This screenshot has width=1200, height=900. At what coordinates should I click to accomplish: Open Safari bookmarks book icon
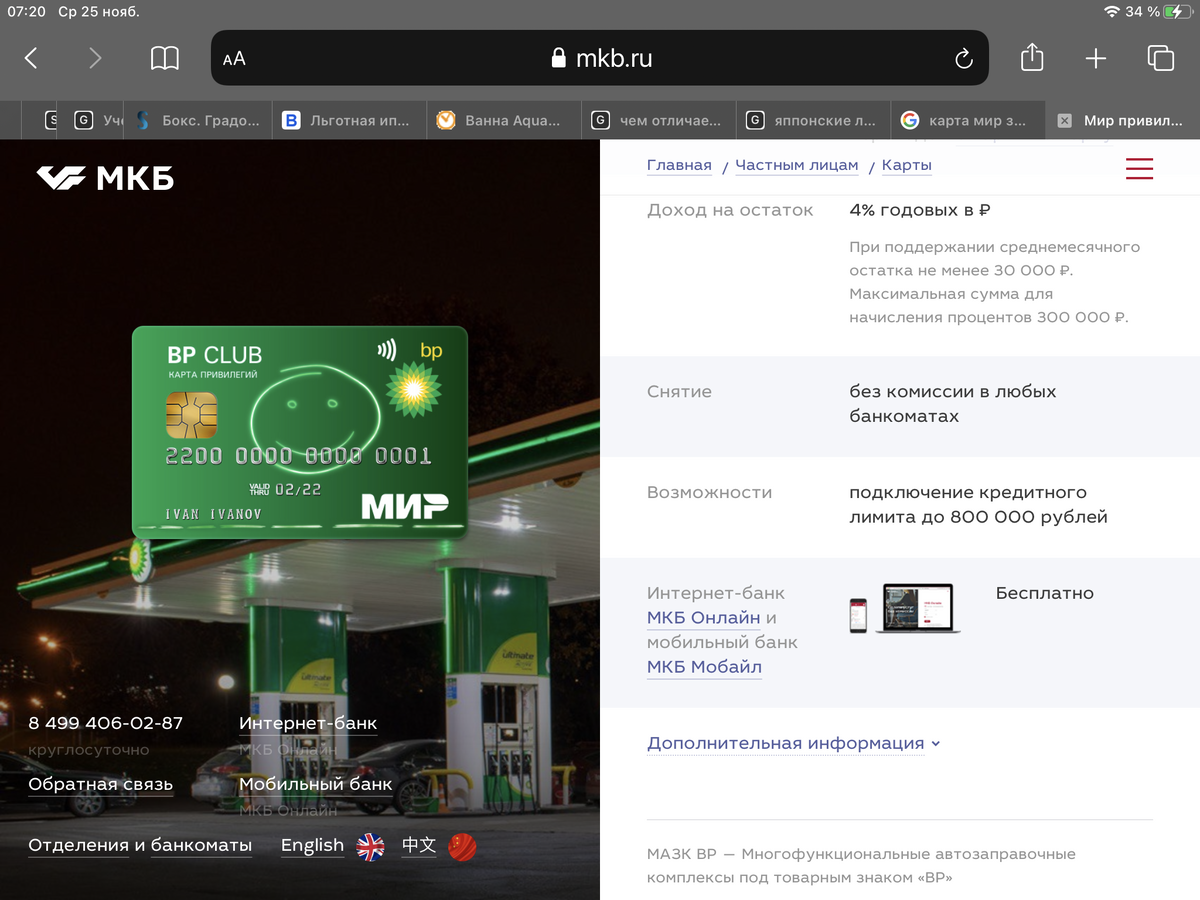click(165, 59)
